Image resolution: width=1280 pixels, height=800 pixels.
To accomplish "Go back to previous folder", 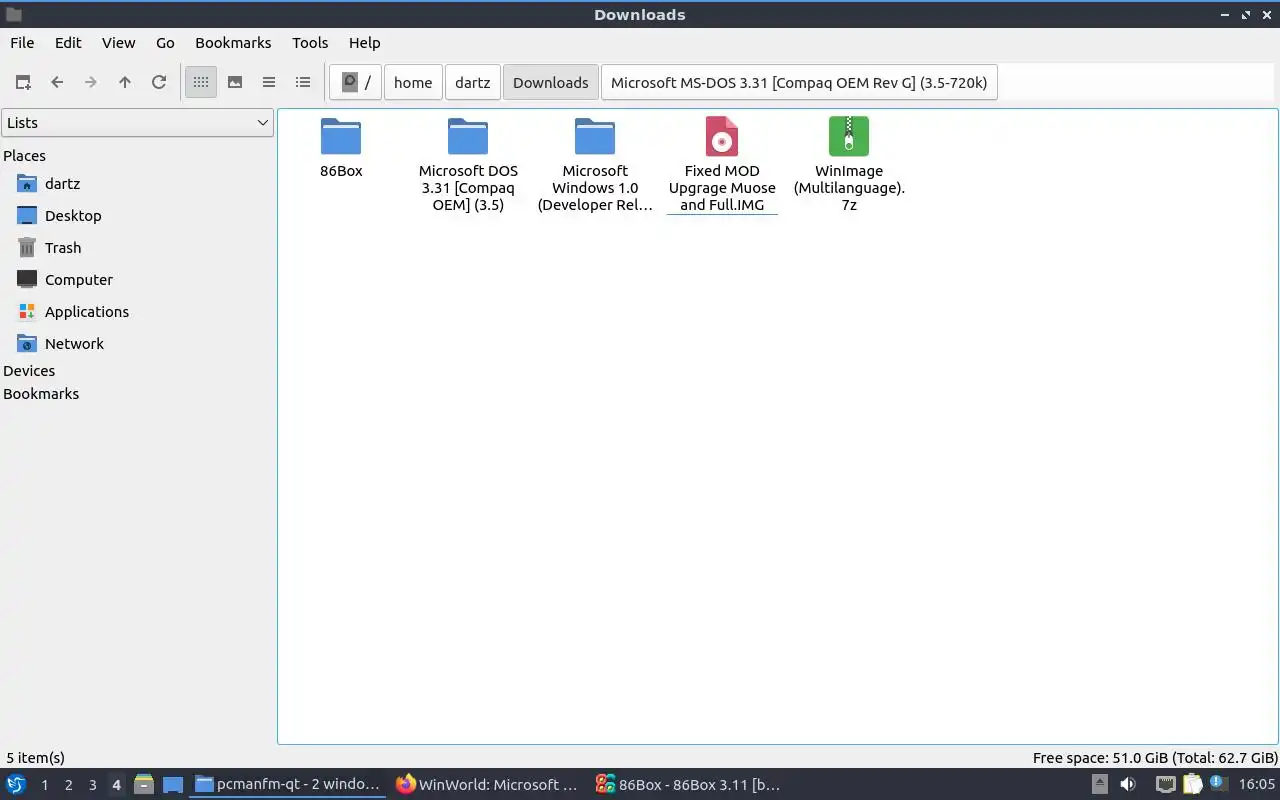I will [x=57, y=82].
